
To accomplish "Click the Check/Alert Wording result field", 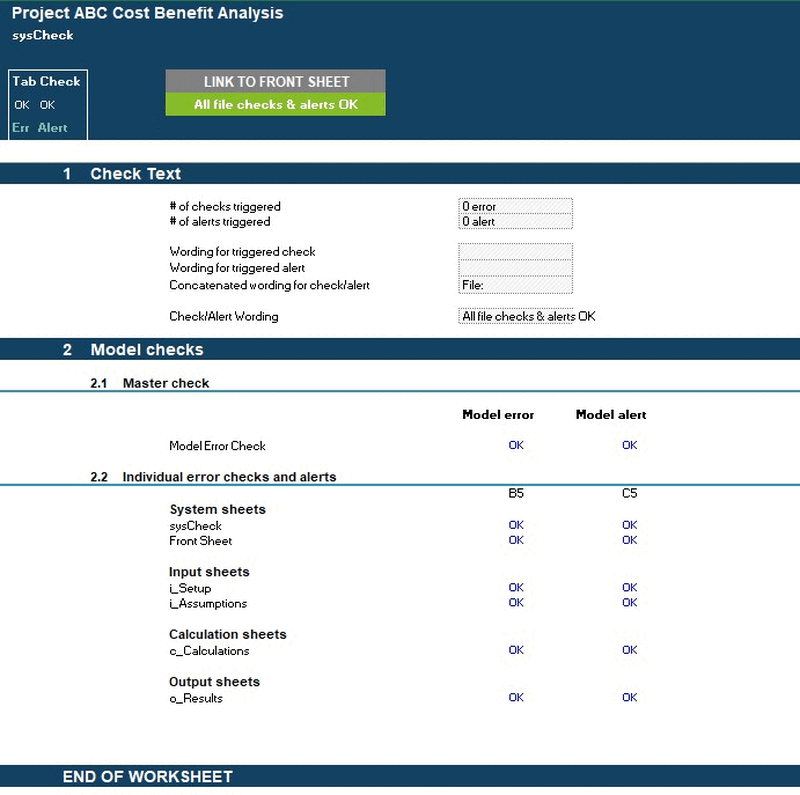I will coord(515,316).
